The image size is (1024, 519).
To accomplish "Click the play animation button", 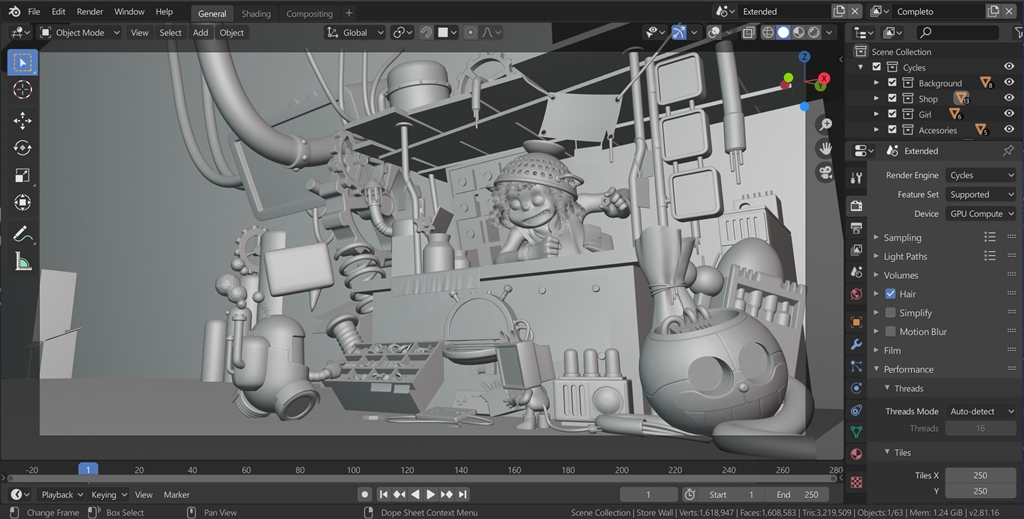I will point(431,495).
